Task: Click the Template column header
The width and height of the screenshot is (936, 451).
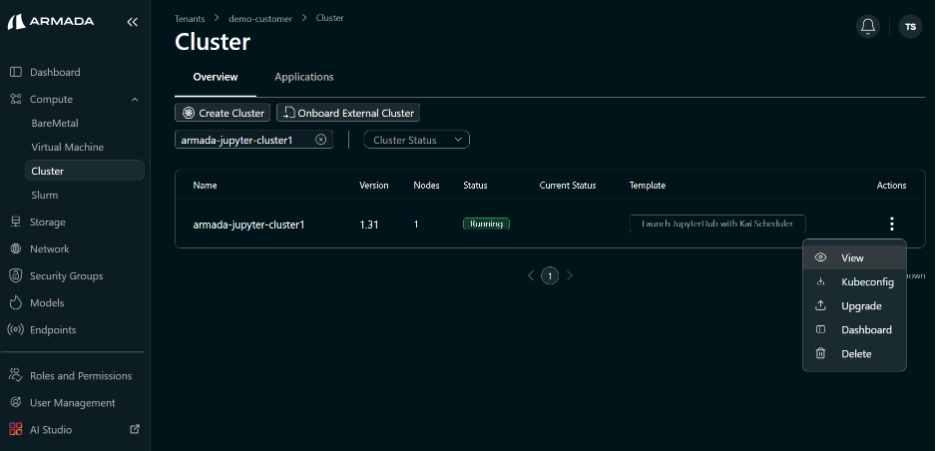Action: pos(647,186)
